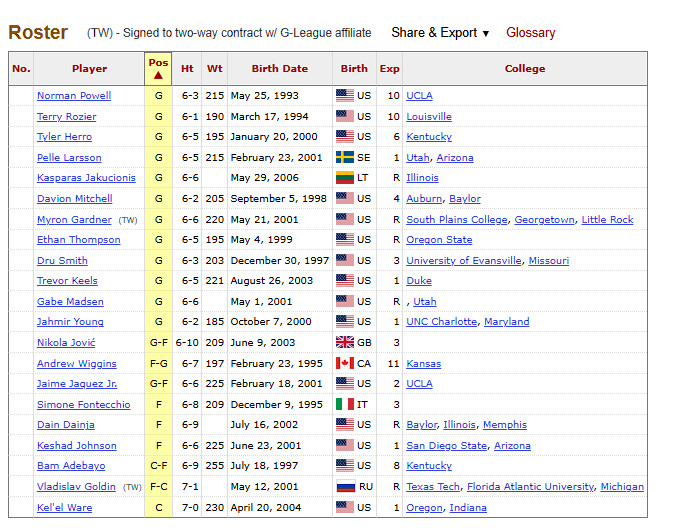This screenshot has width=684, height=528.
Task: Open Jaime Jaquez Jr. player page
Action: pos(77,384)
